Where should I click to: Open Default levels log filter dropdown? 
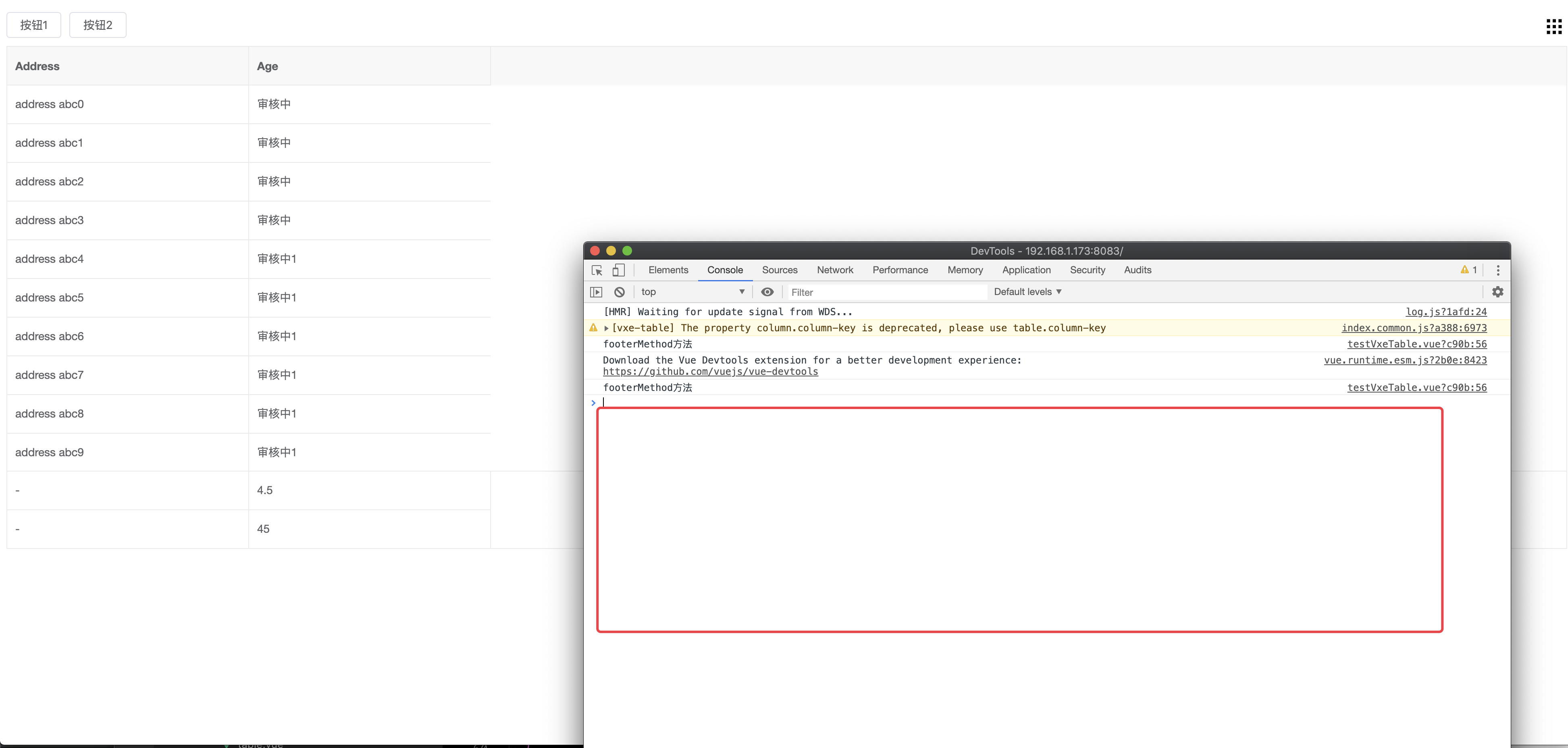[x=1027, y=292]
